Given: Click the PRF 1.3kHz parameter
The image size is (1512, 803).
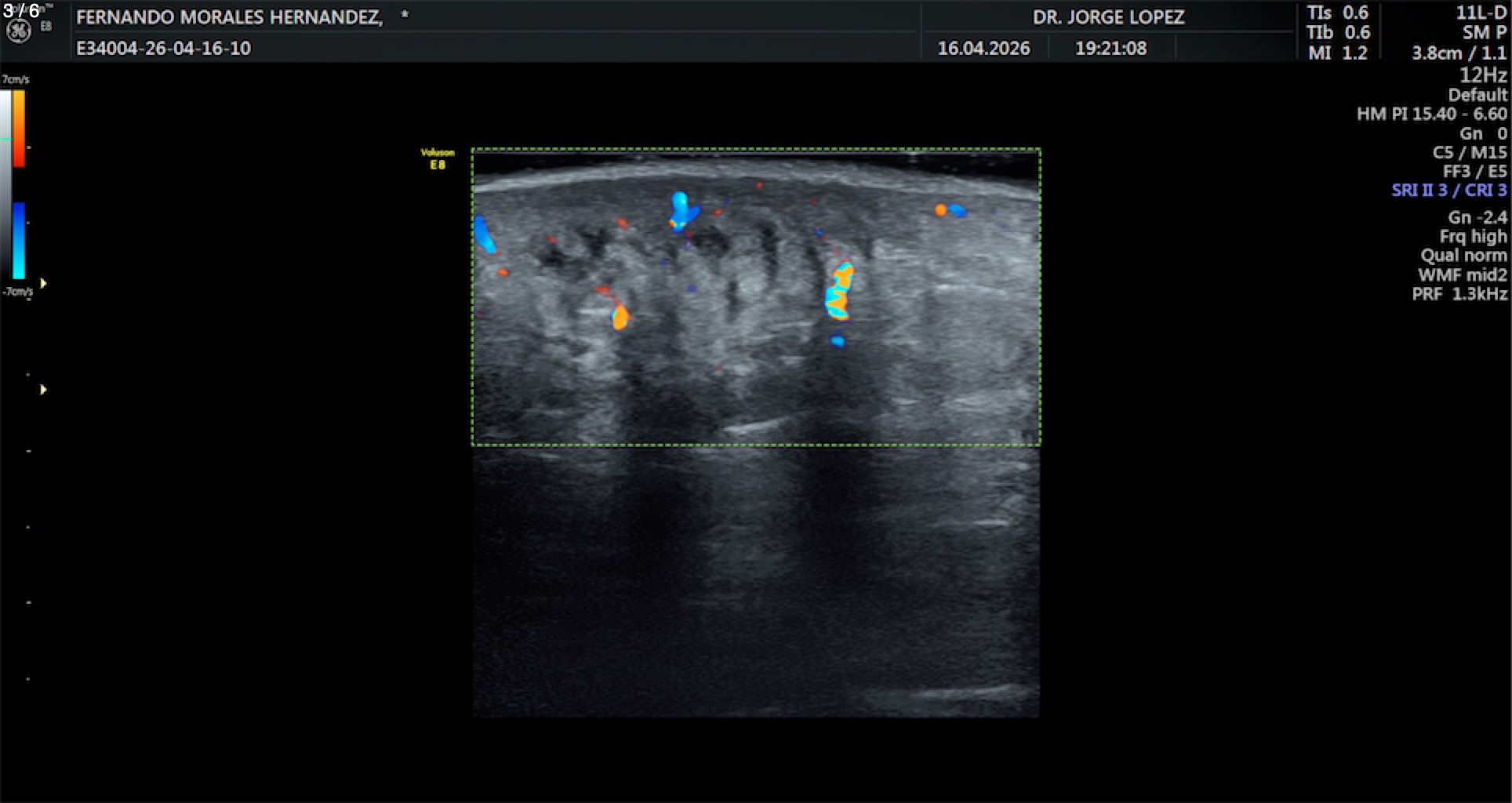Looking at the screenshot, I should click(1459, 294).
